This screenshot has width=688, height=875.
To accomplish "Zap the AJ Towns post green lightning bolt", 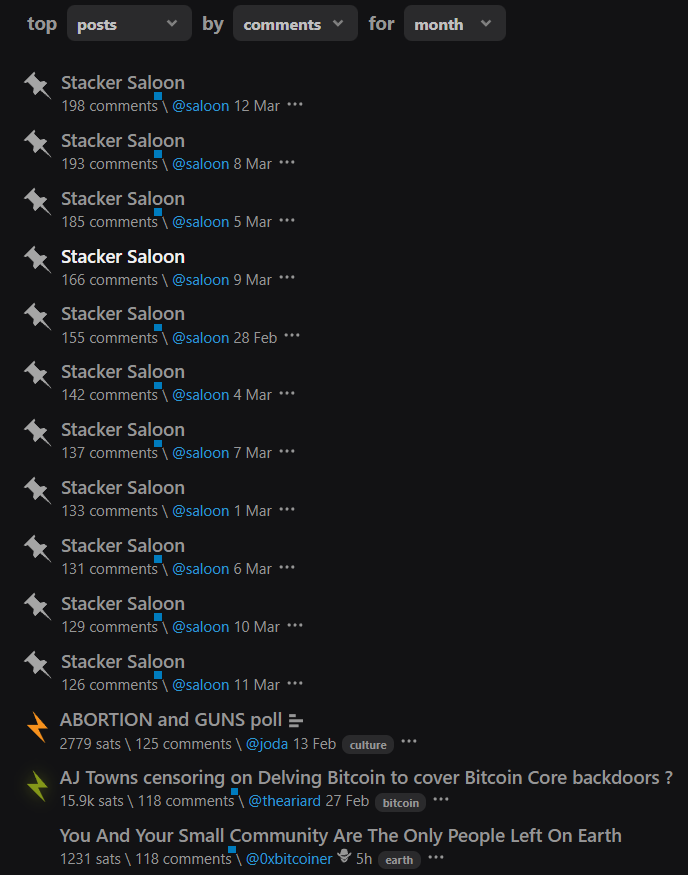I will (x=37, y=786).
